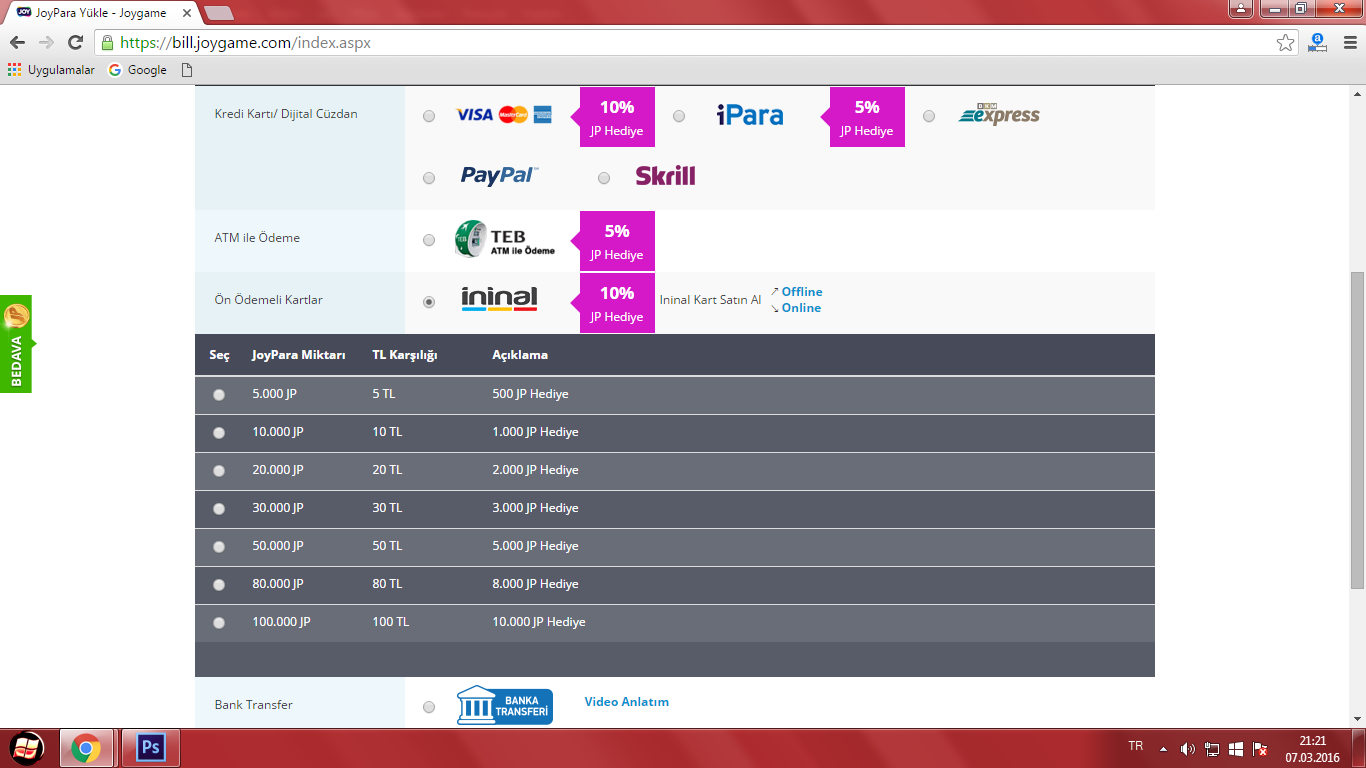
Task: Select the 100.000 JP package radio button
Action: click(x=219, y=623)
